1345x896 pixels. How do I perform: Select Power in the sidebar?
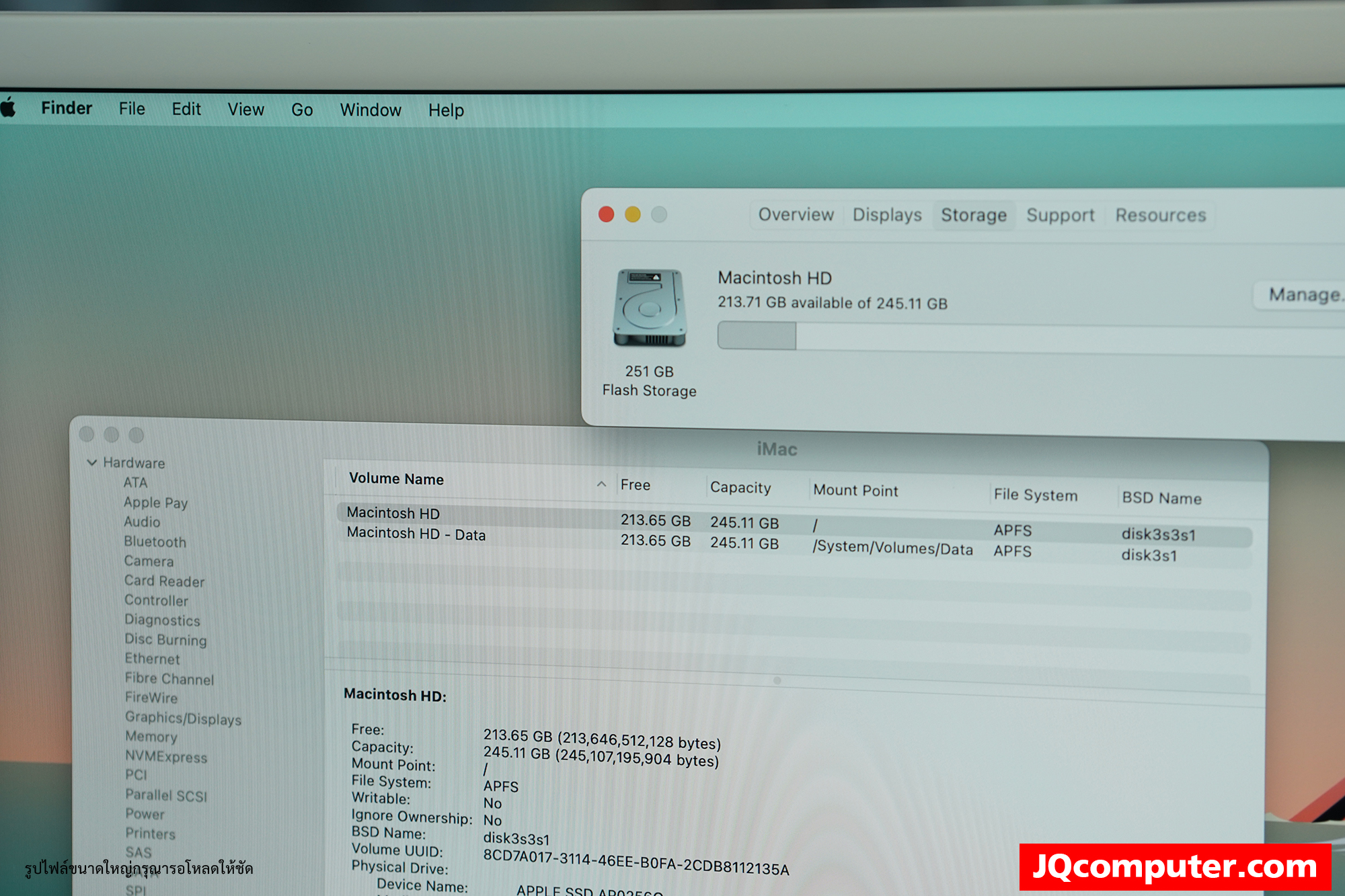pos(145,814)
